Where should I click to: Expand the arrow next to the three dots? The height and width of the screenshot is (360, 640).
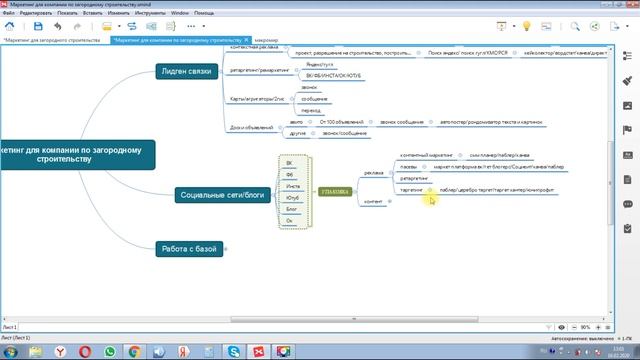(x=204, y=26)
